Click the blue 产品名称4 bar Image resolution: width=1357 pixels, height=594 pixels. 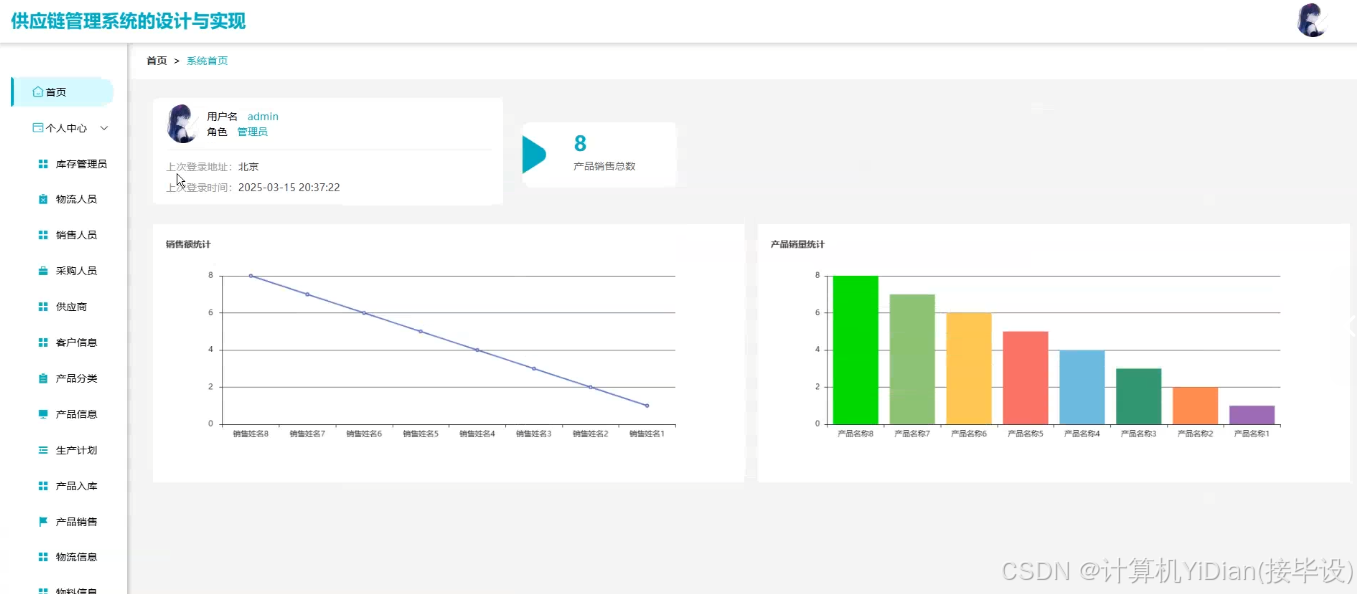1082,387
